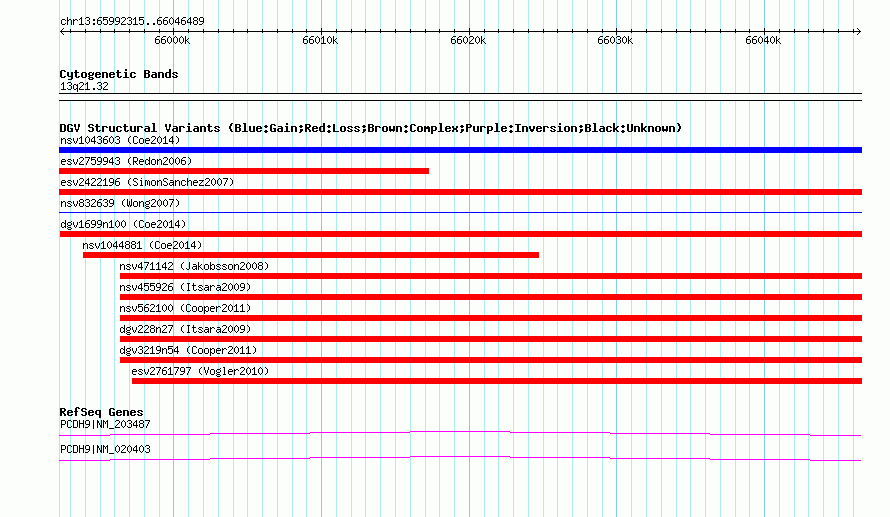The image size is (890, 517).
Task: Click the magenta line of PCDH9|NM_203487
Action: coord(460,434)
